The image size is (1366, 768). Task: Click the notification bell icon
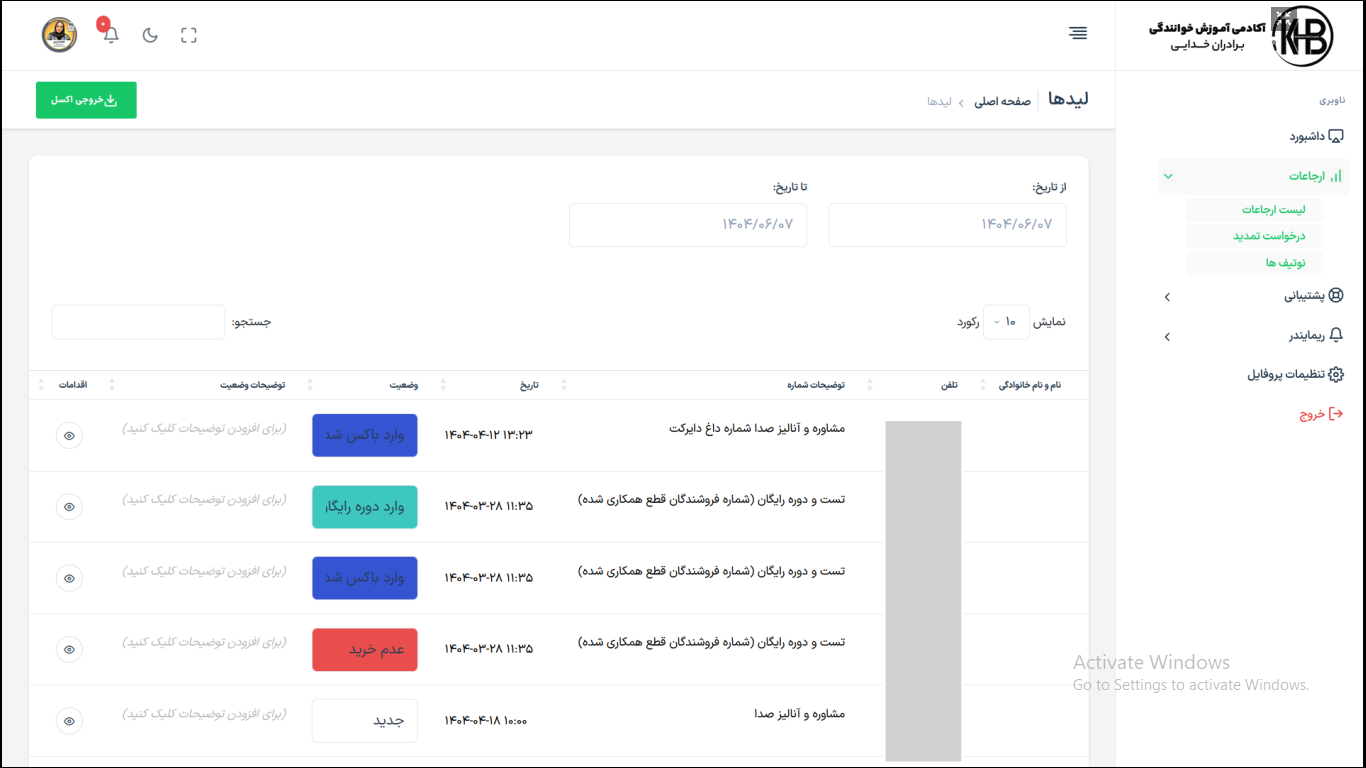(x=111, y=35)
